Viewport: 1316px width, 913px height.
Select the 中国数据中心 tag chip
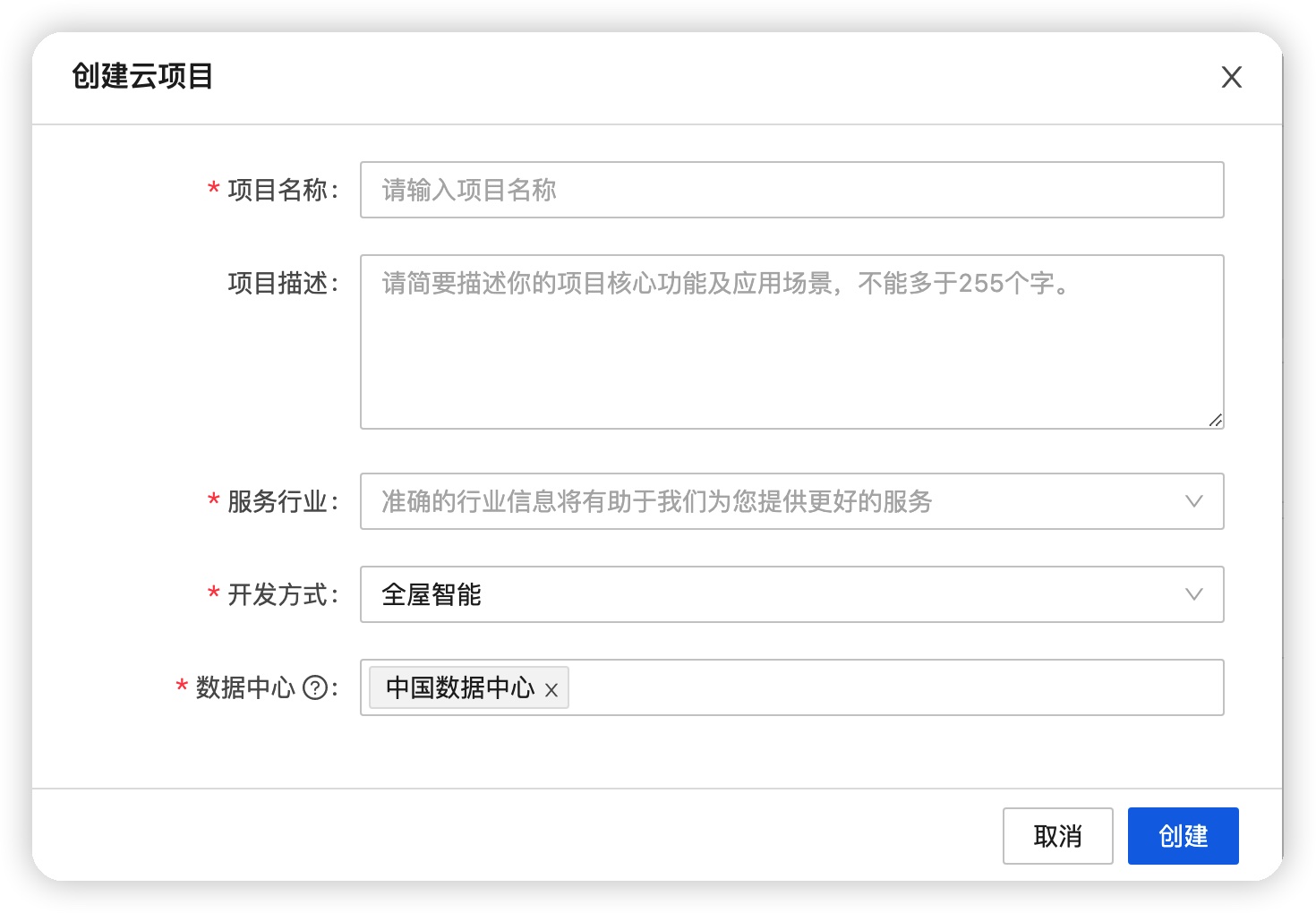coord(459,687)
